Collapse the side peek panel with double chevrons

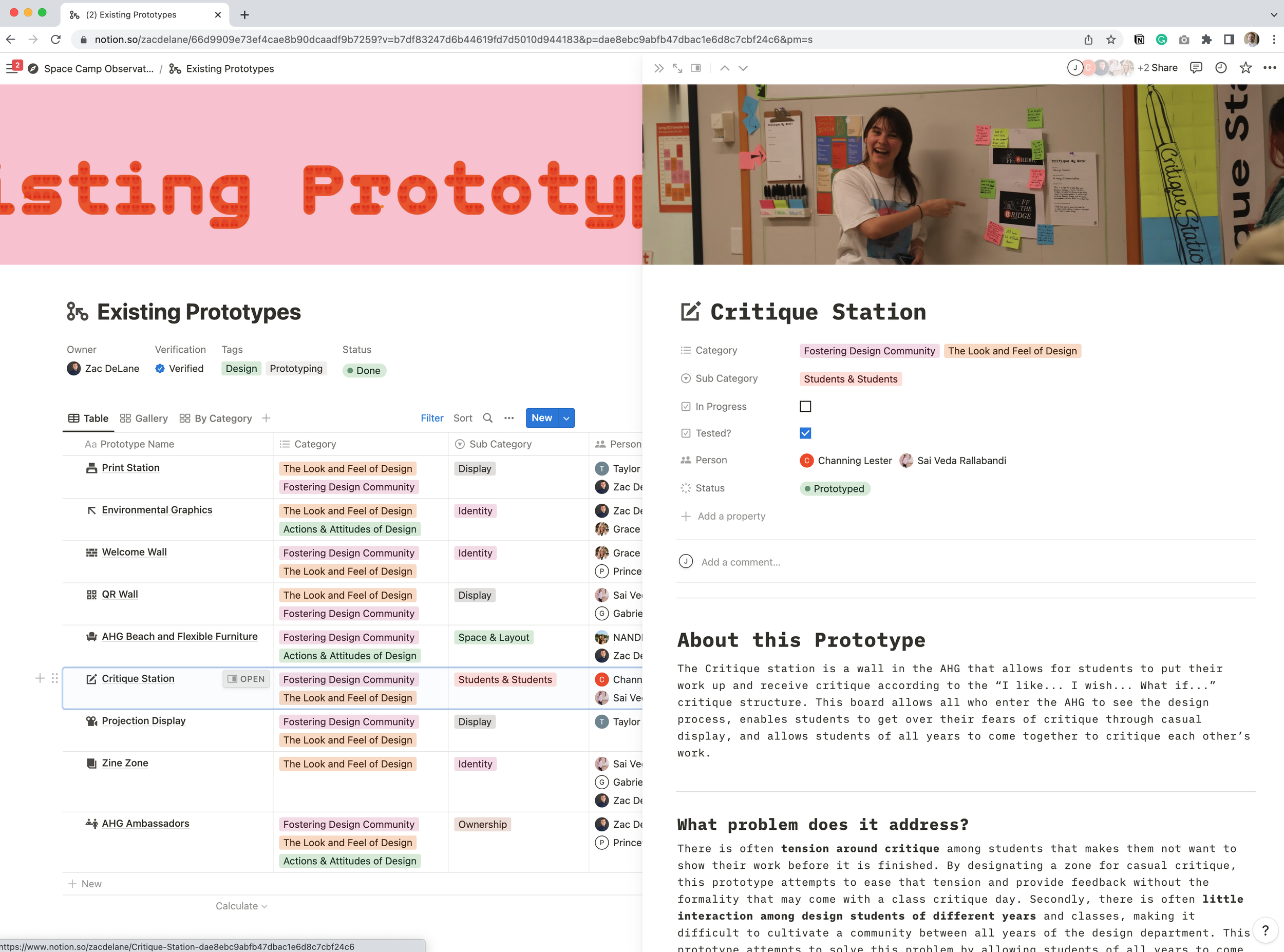(x=659, y=68)
